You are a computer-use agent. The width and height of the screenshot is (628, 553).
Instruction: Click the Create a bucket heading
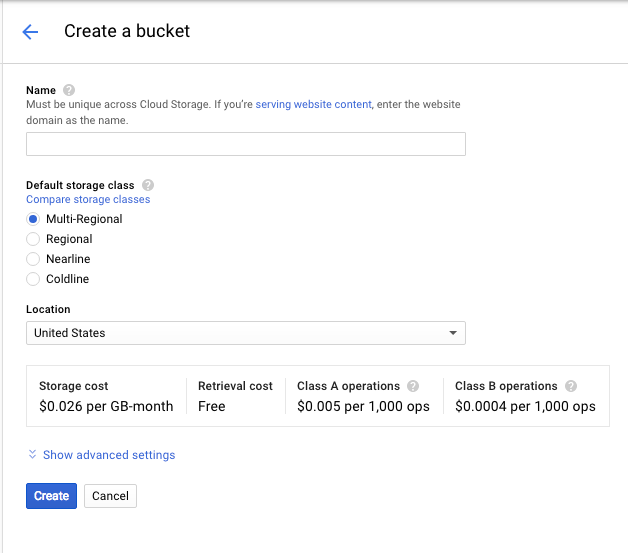pyautogui.click(x=127, y=31)
